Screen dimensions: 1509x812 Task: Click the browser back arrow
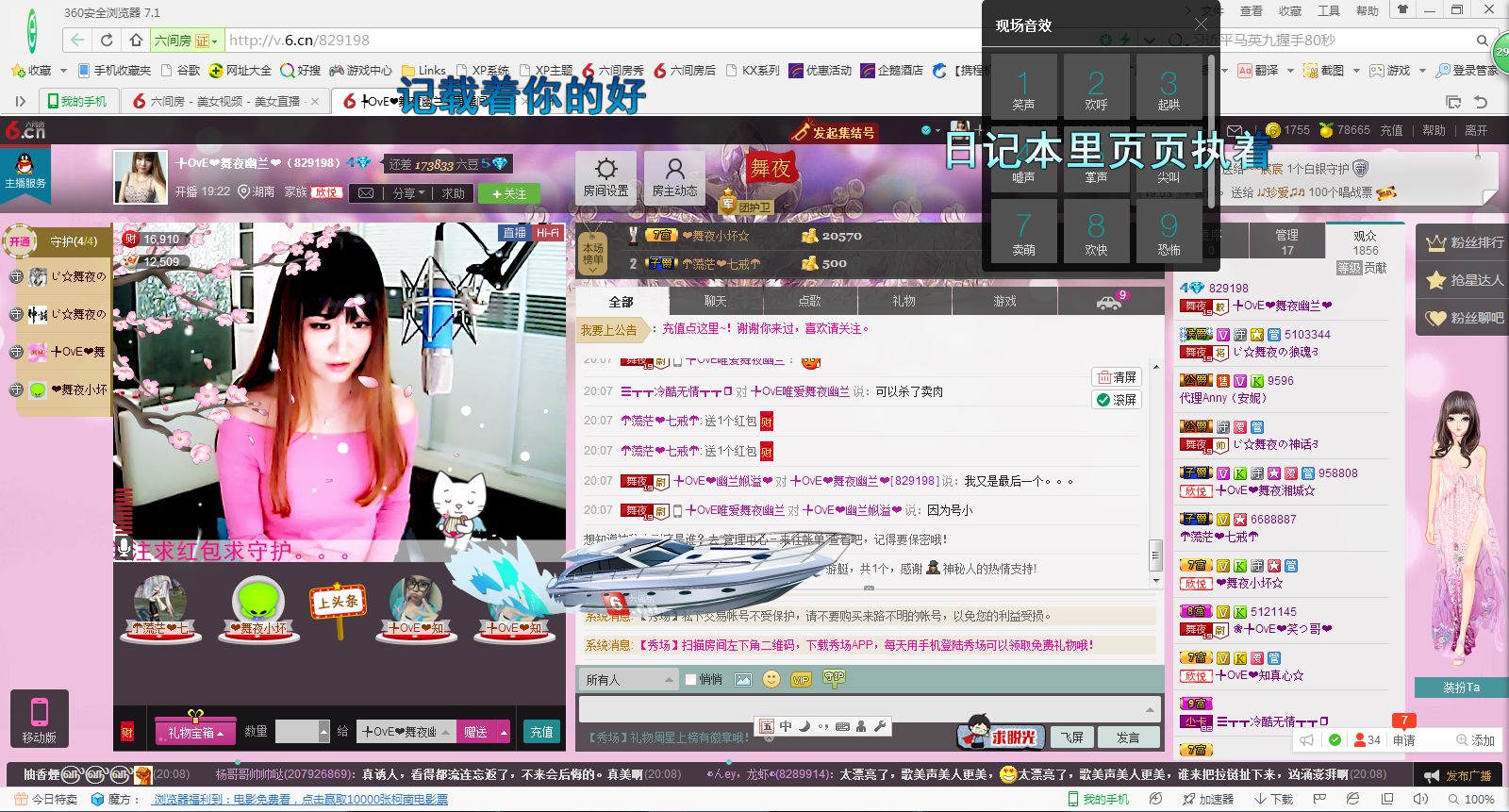[77, 41]
